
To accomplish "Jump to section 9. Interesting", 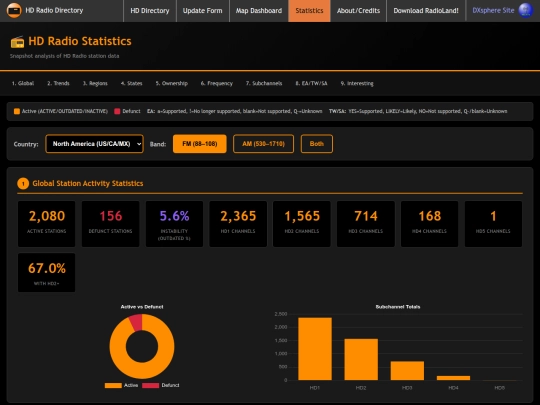I will pos(357,83).
